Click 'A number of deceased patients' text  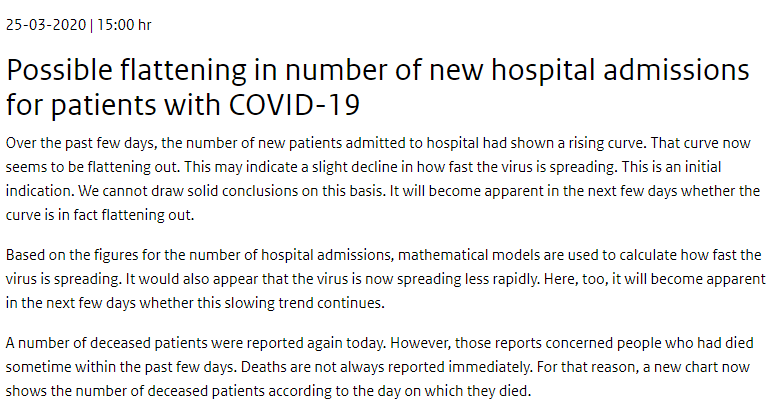point(107,343)
